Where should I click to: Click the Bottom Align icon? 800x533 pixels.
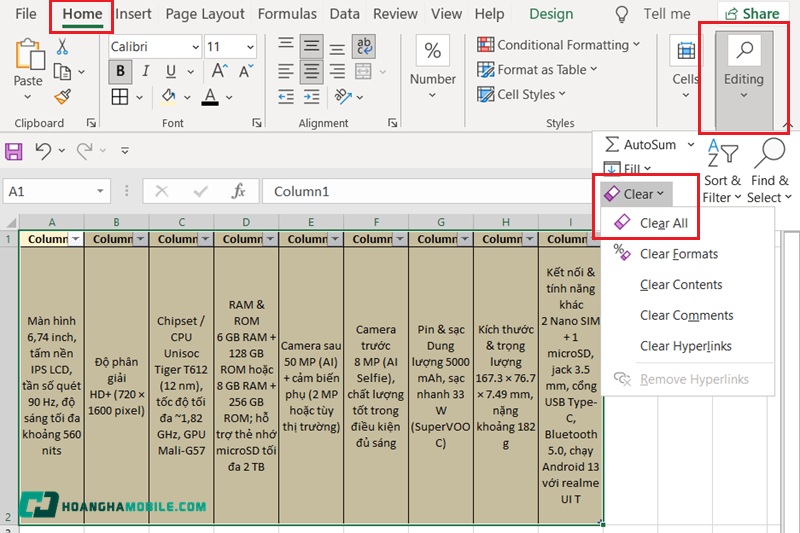click(x=337, y=49)
